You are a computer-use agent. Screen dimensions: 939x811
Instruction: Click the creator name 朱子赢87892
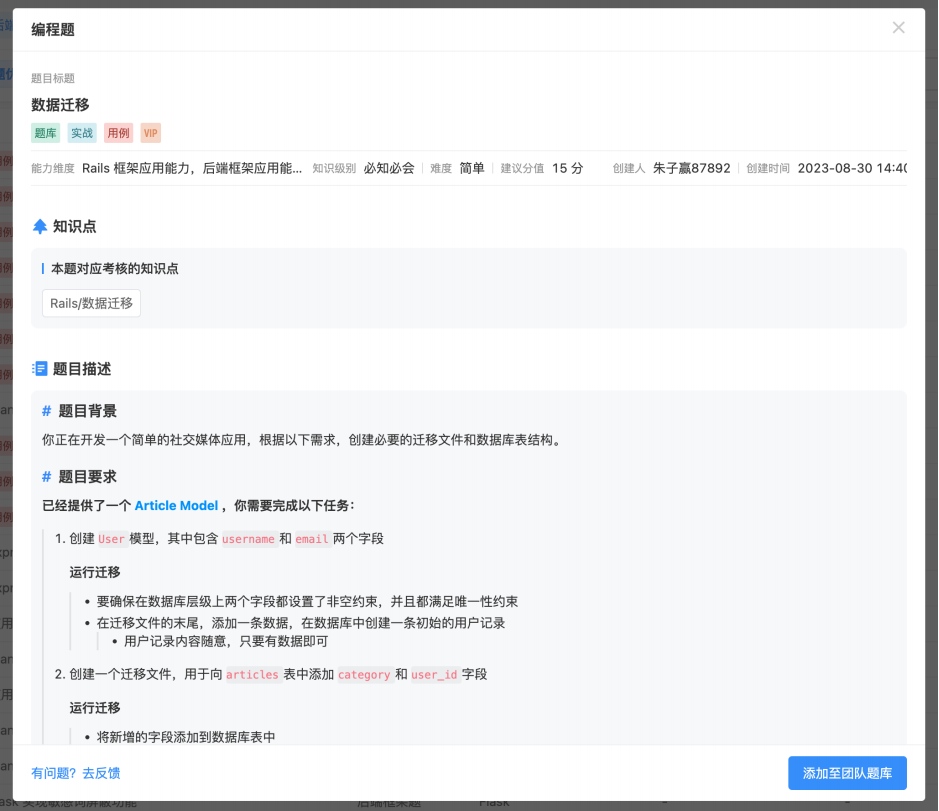click(x=692, y=168)
